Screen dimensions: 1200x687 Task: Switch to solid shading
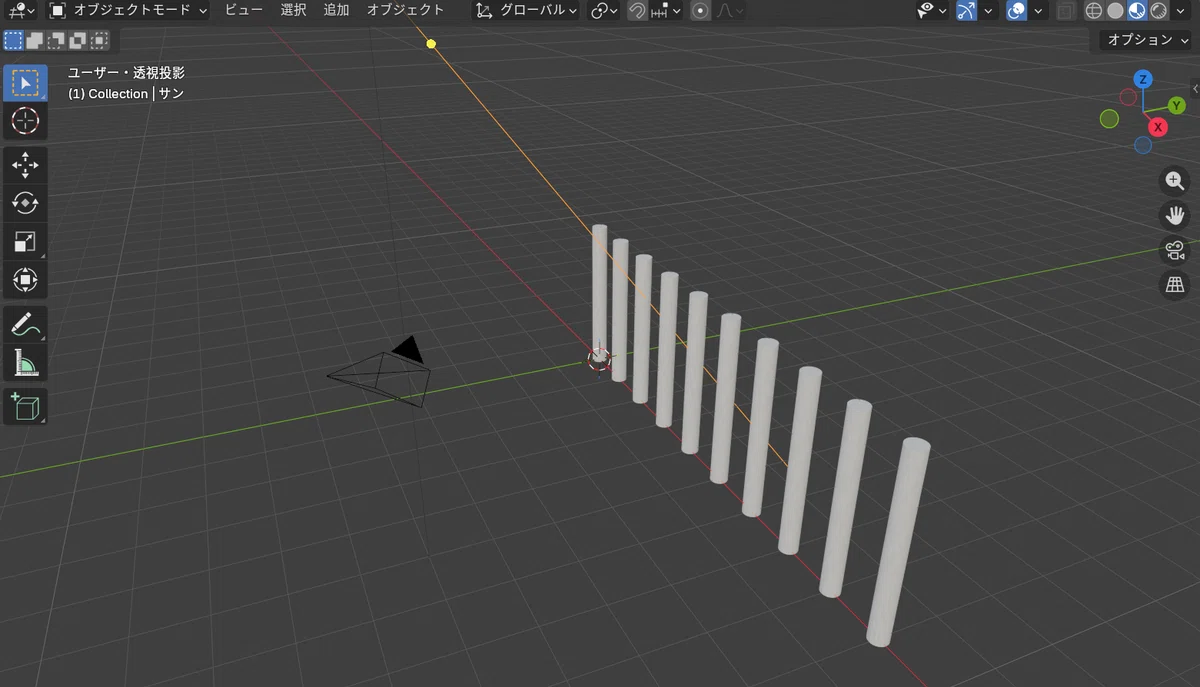click(1115, 10)
